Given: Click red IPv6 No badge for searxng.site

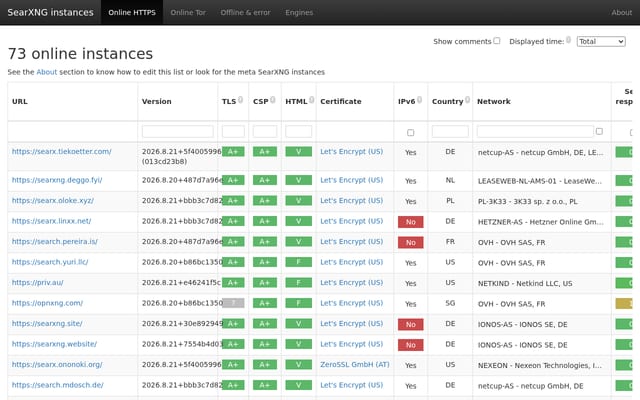Looking at the screenshot, I should 411,324.
